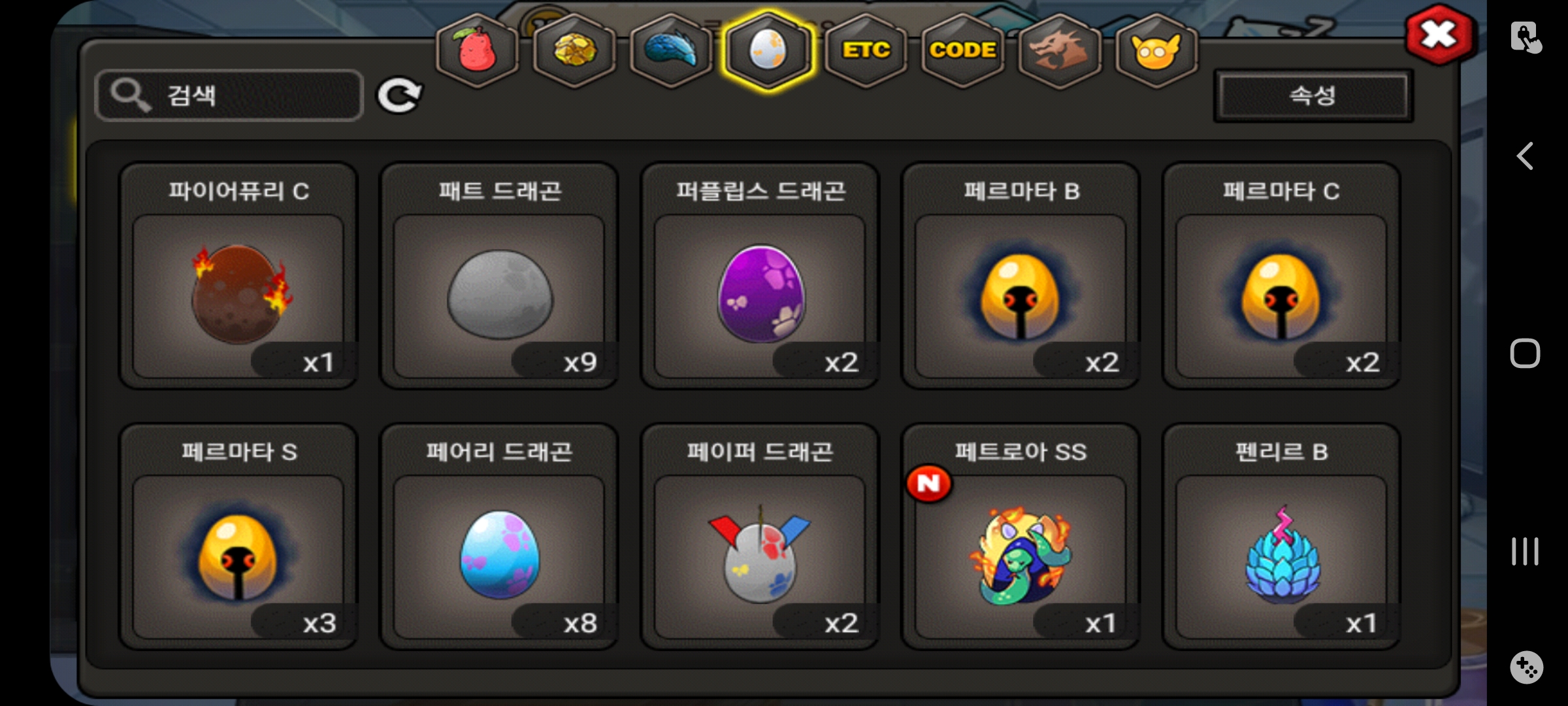The height and width of the screenshot is (706, 1568).
Task: Select the 펜리르 B crystal egg
Action: pos(1281,536)
